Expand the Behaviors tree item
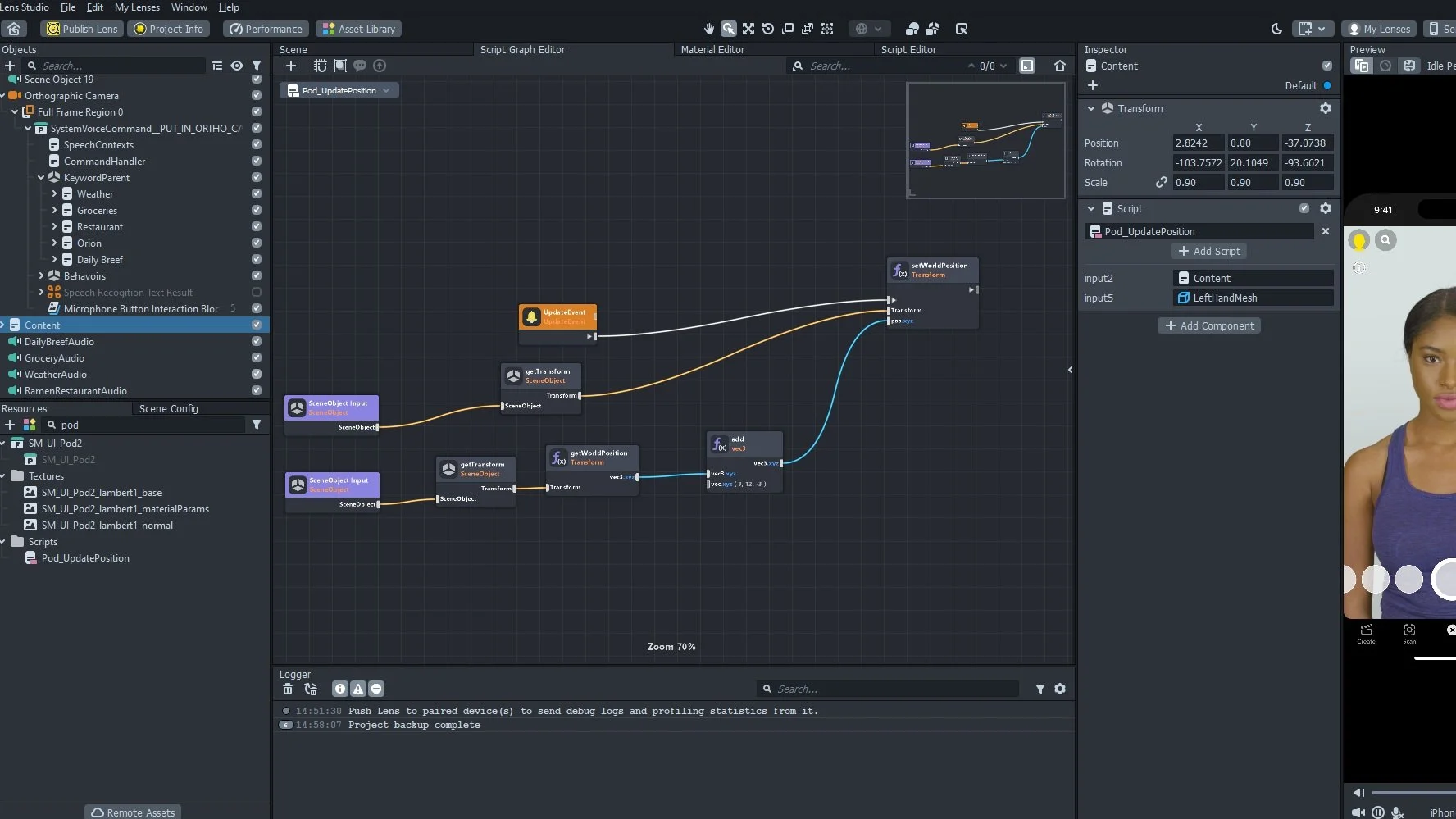 [x=41, y=276]
